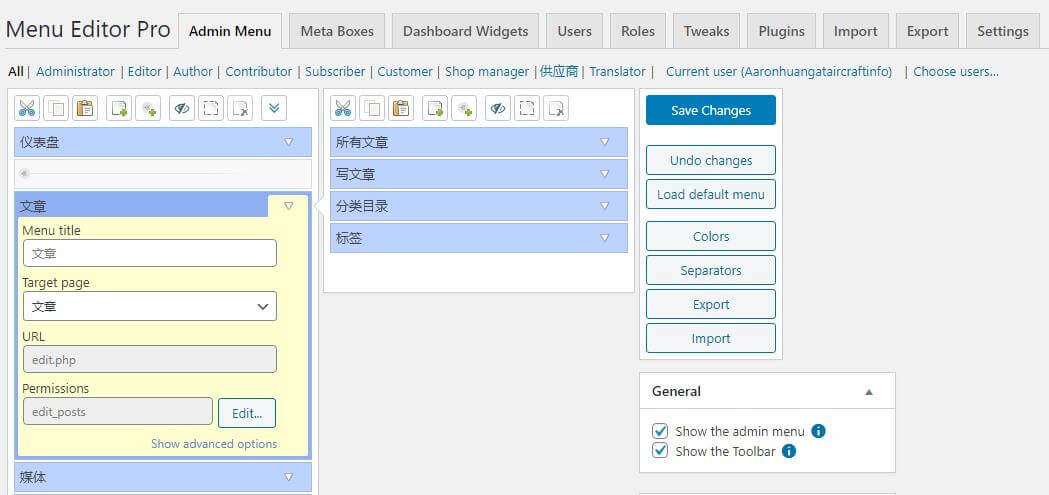Click the Menu title input field
The width and height of the screenshot is (1049, 495).
pos(150,254)
